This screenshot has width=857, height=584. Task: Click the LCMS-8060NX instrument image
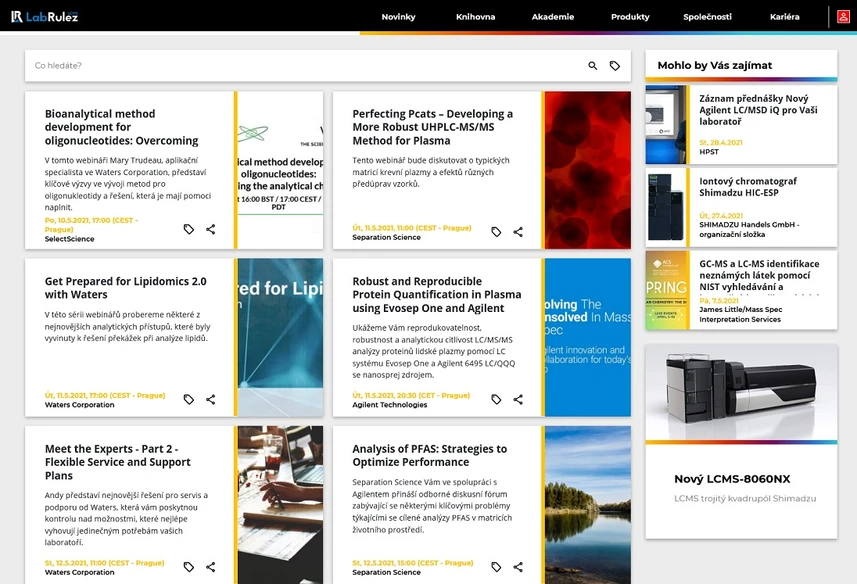click(x=741, y=392)
